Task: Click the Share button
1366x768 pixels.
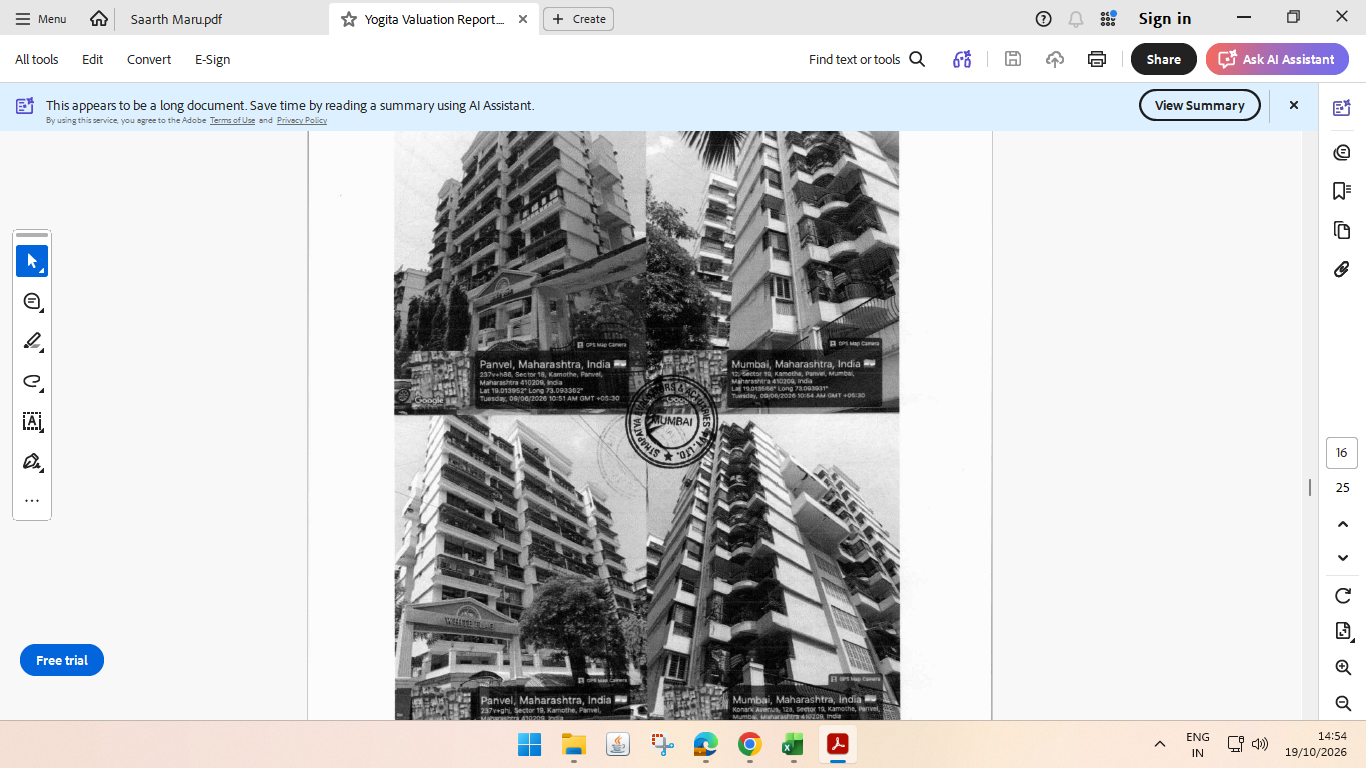Action: pyautogui.click(x=1164, y=59)
